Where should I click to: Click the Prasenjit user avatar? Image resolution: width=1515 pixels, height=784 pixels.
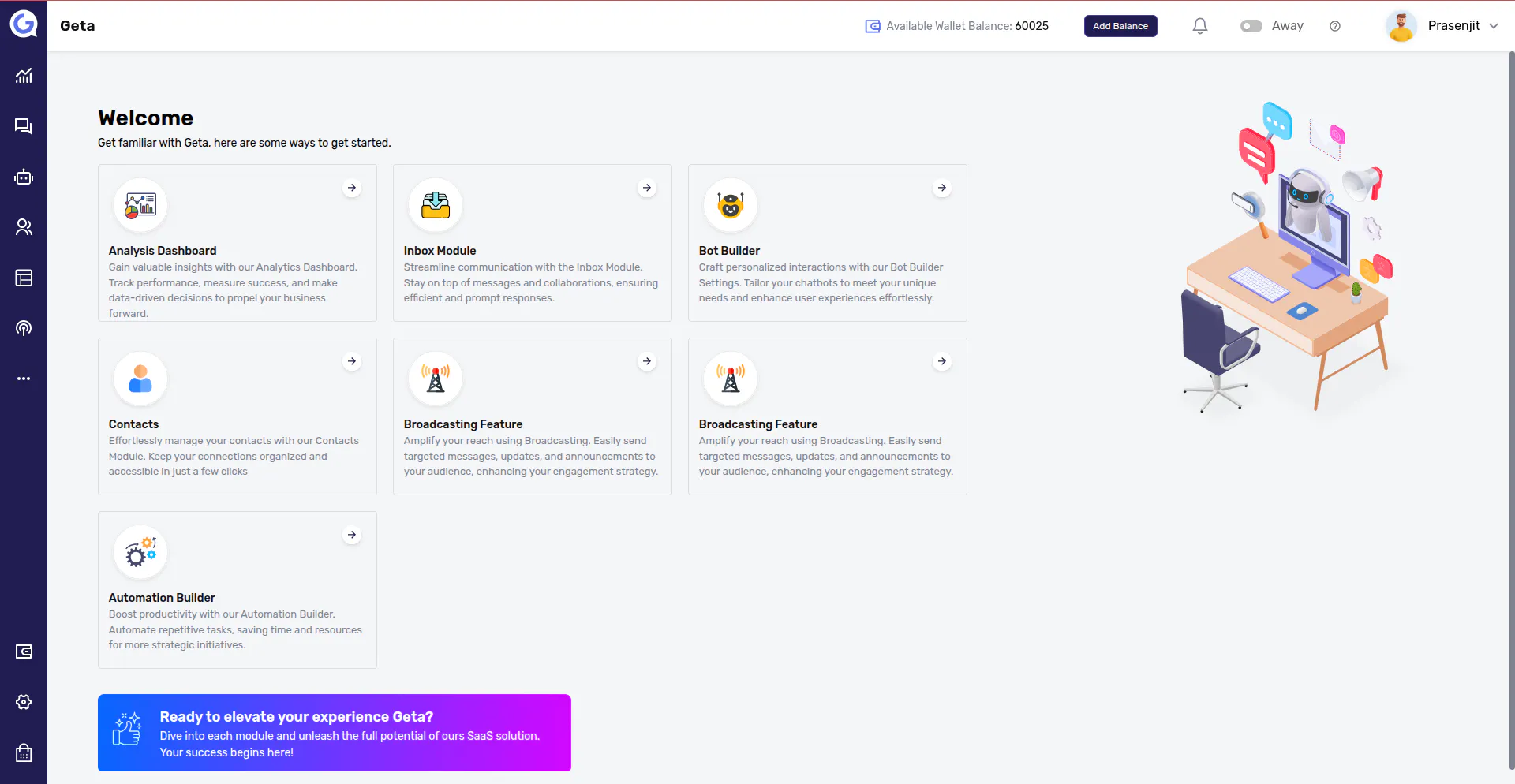click(1401, 26)
